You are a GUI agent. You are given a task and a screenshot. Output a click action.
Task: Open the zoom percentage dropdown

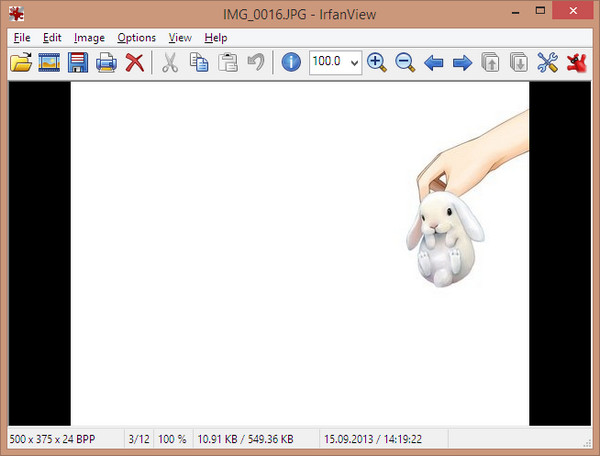353,63
